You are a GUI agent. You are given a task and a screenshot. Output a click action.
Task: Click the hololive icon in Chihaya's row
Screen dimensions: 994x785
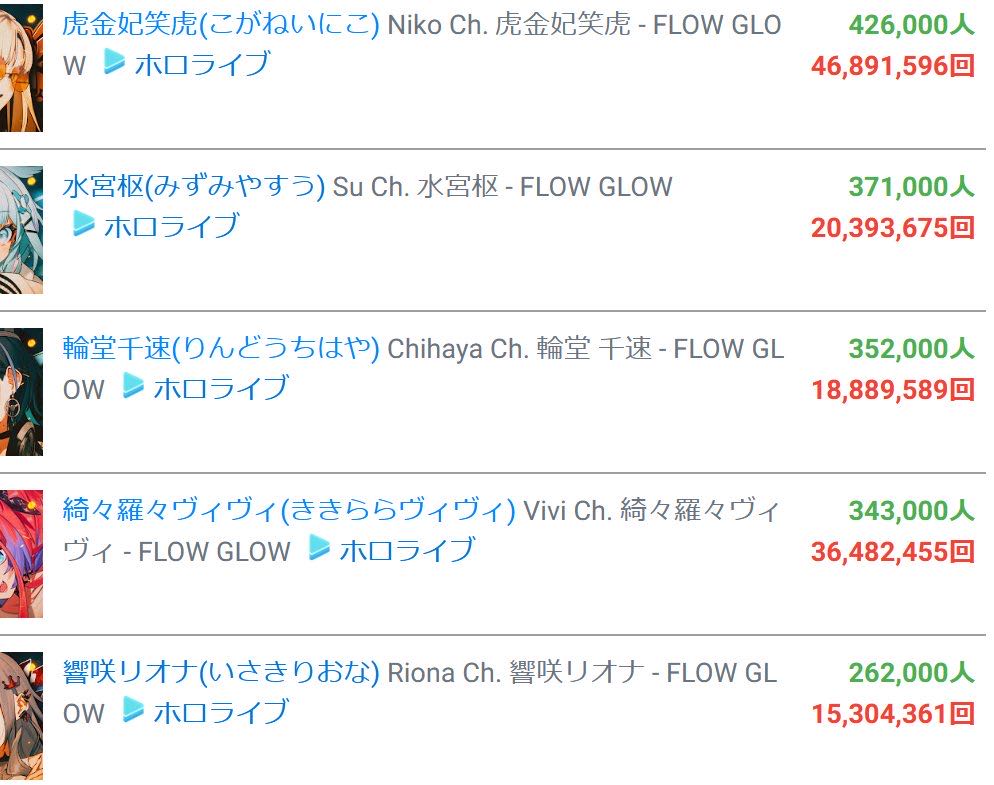click(x=133, y=386)
